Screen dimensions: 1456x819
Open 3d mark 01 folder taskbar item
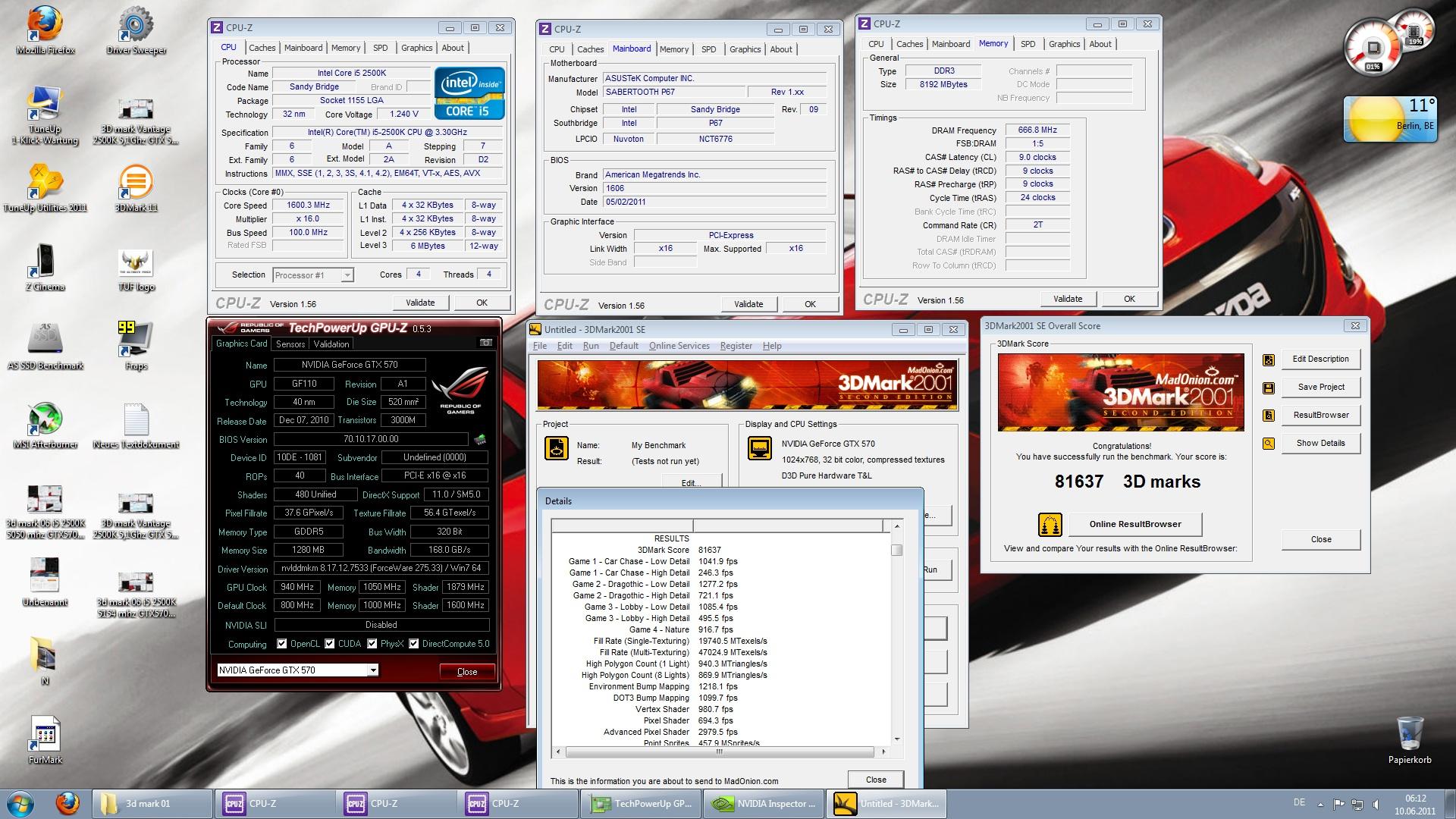coord(152,803)
